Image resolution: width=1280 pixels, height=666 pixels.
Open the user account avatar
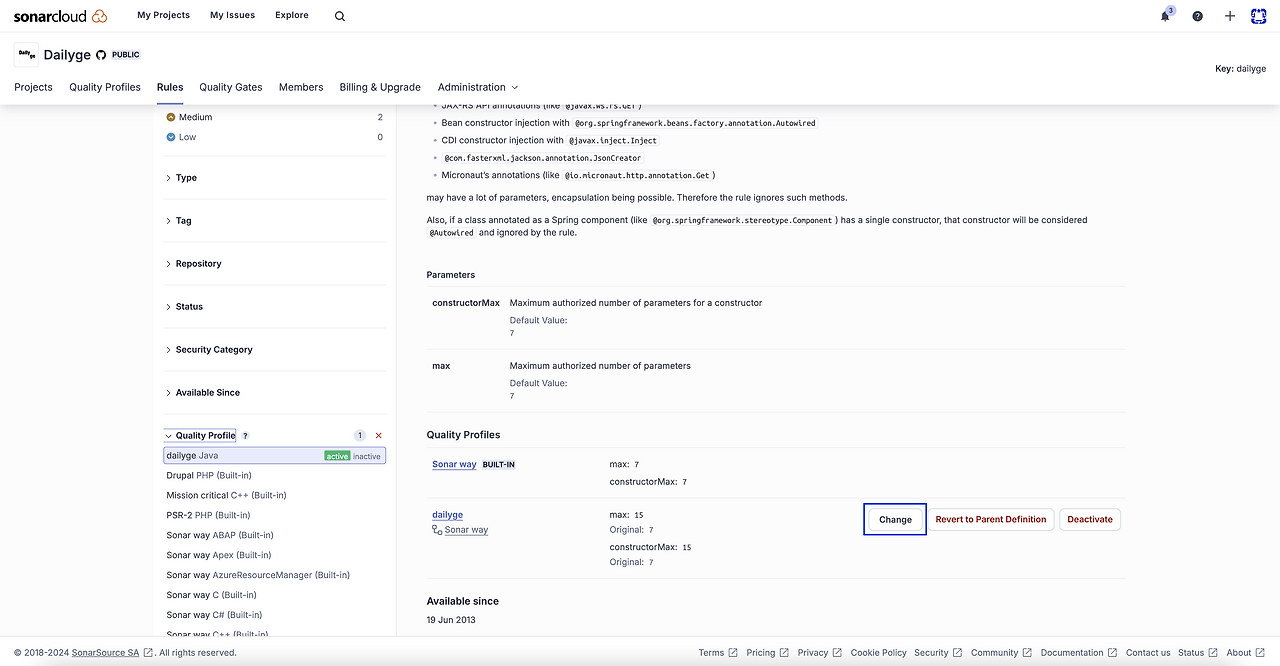tap(1258, 16)
